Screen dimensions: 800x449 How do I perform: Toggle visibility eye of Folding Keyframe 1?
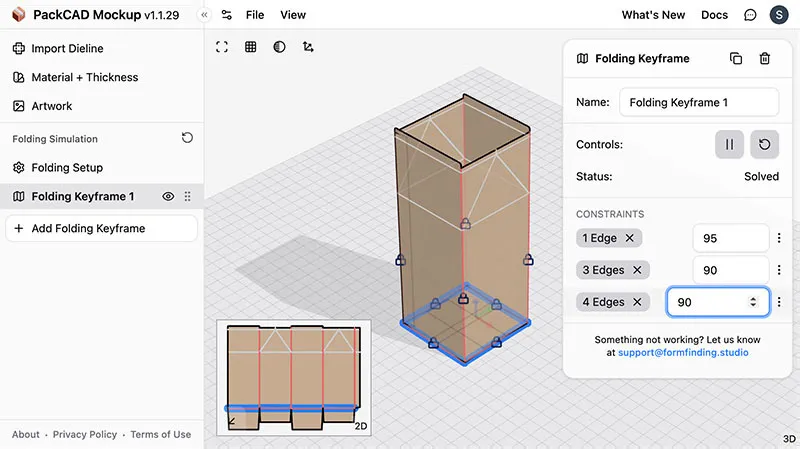click(168, 196)
